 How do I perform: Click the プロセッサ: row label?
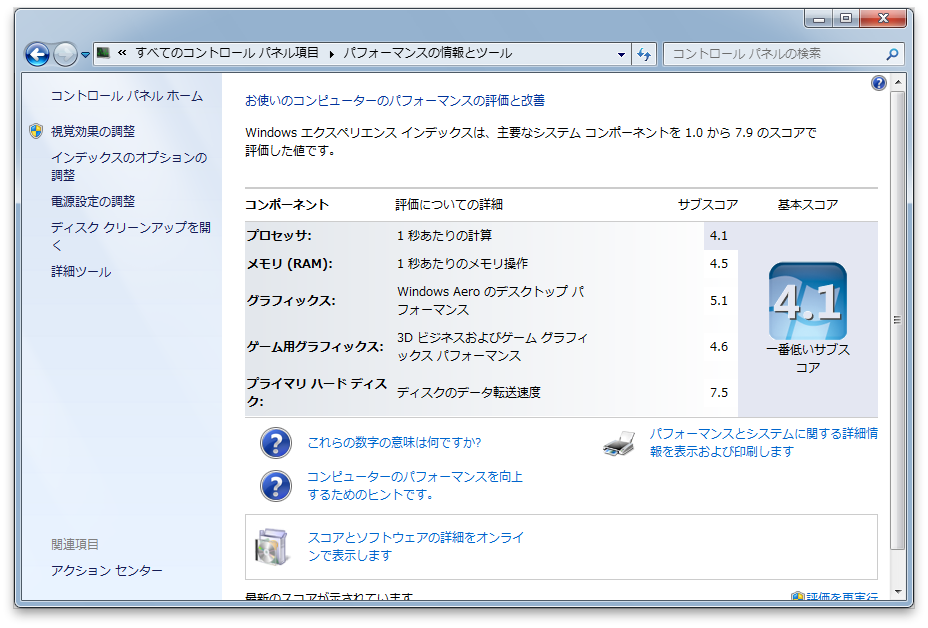point(279,236)
